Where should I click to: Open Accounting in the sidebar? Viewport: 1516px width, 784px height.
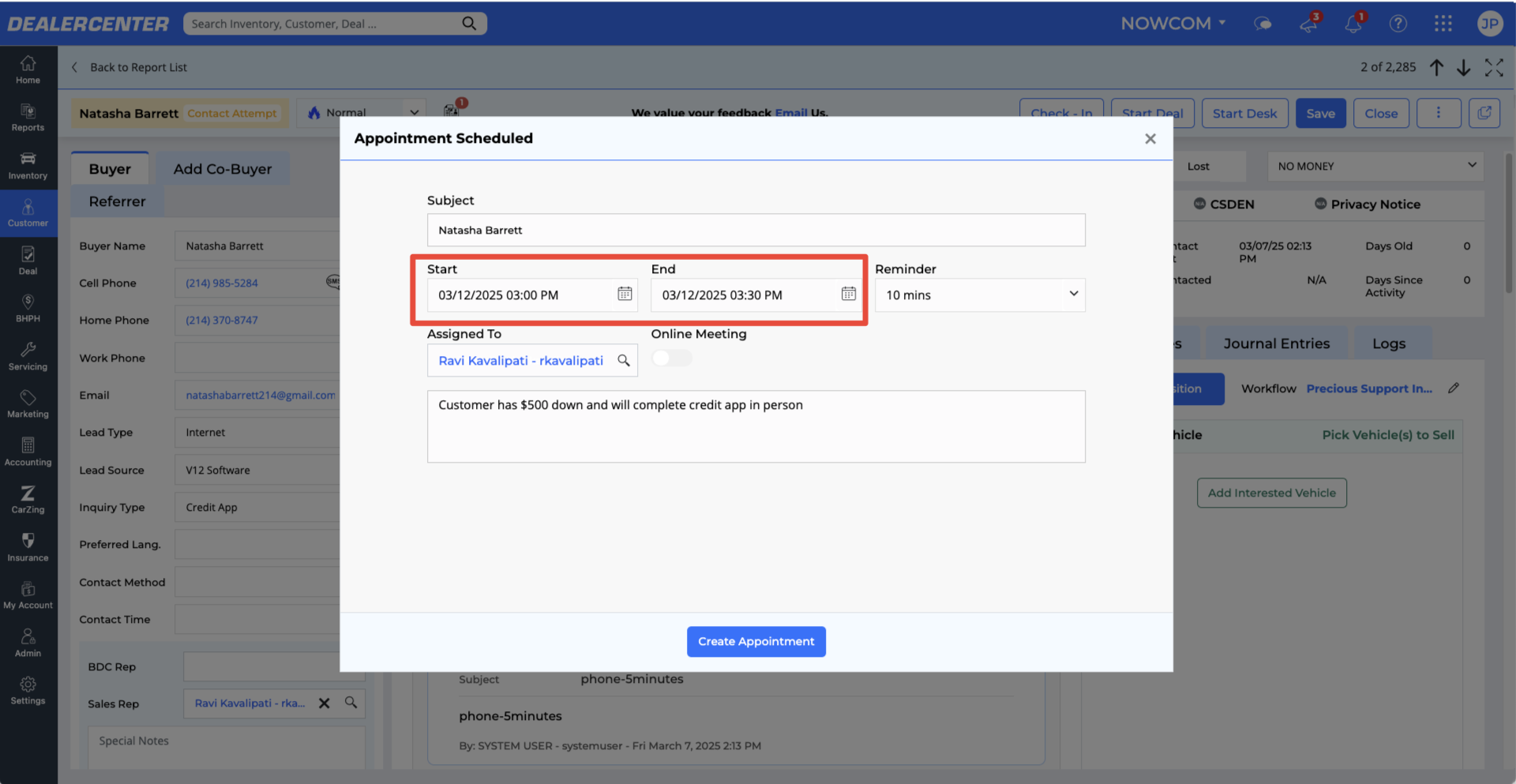[x=28, y=452]
